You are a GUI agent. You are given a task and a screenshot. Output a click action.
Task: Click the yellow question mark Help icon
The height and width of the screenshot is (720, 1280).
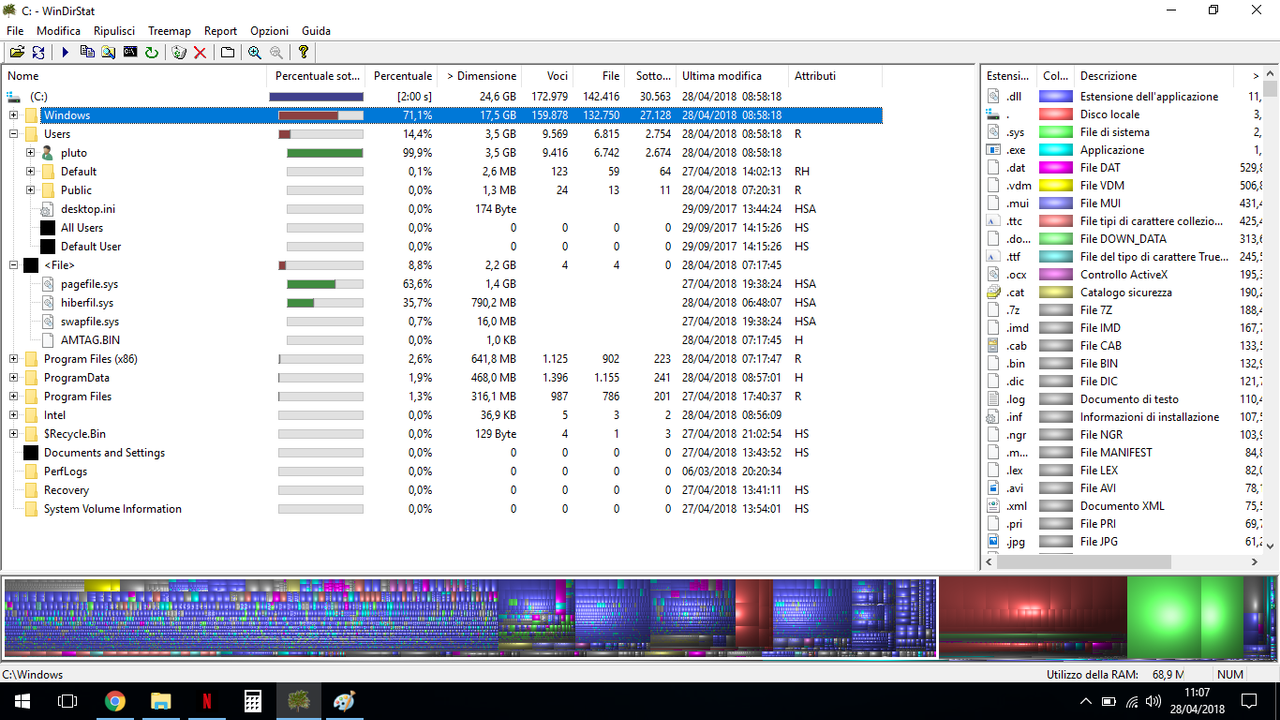(304, 52)
